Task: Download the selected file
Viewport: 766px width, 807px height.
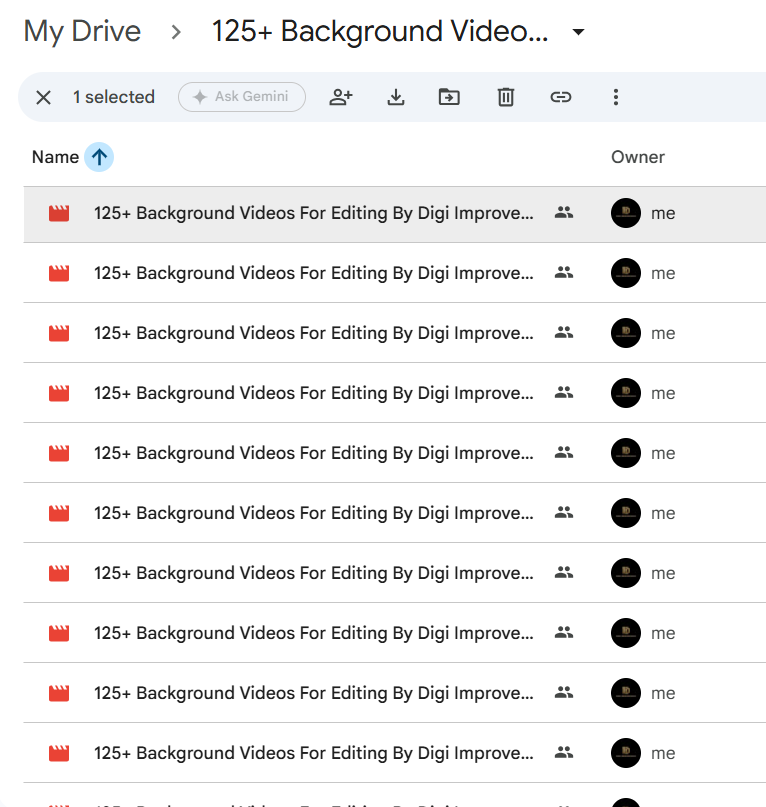Action: pos(396,97)
